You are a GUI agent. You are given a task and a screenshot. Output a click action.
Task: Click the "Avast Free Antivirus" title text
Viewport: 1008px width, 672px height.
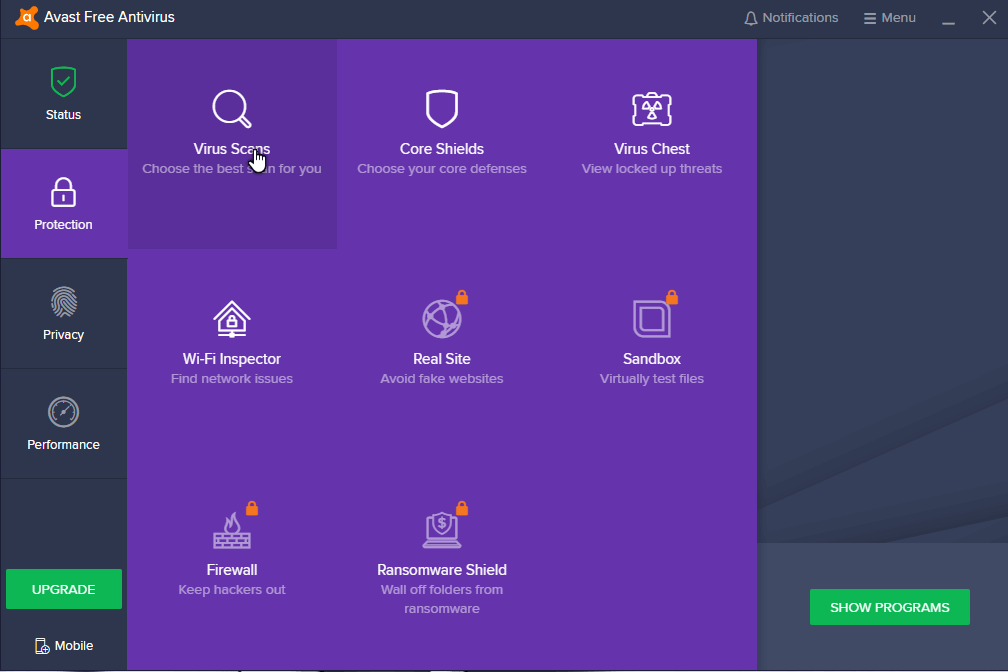point(109,17)
